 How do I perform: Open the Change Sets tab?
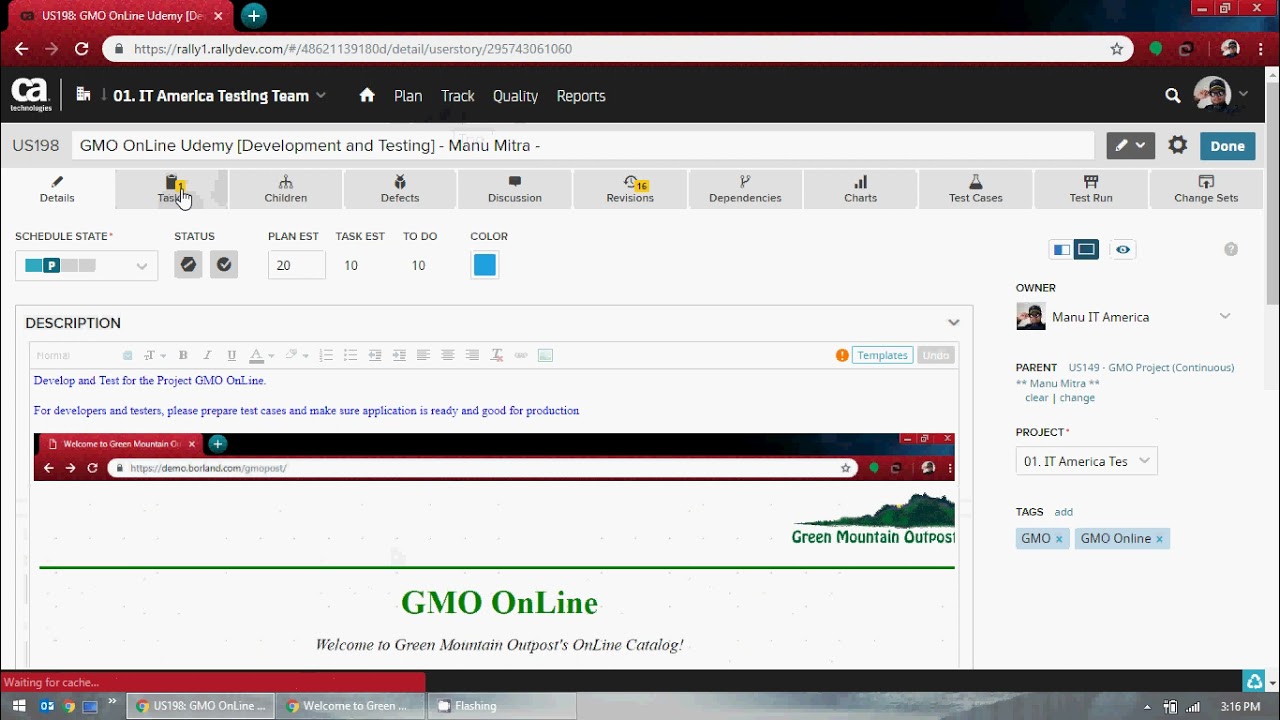[1206, 189]
